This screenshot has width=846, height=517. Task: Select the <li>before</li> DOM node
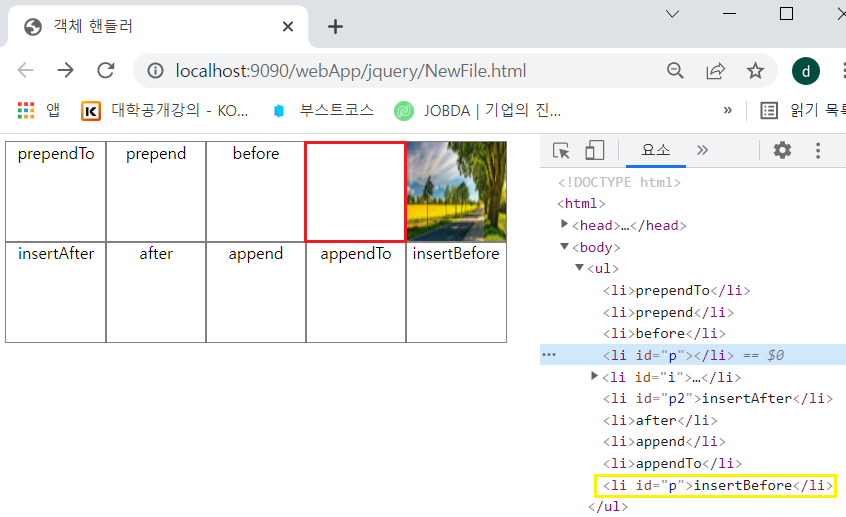pos(664,334)
